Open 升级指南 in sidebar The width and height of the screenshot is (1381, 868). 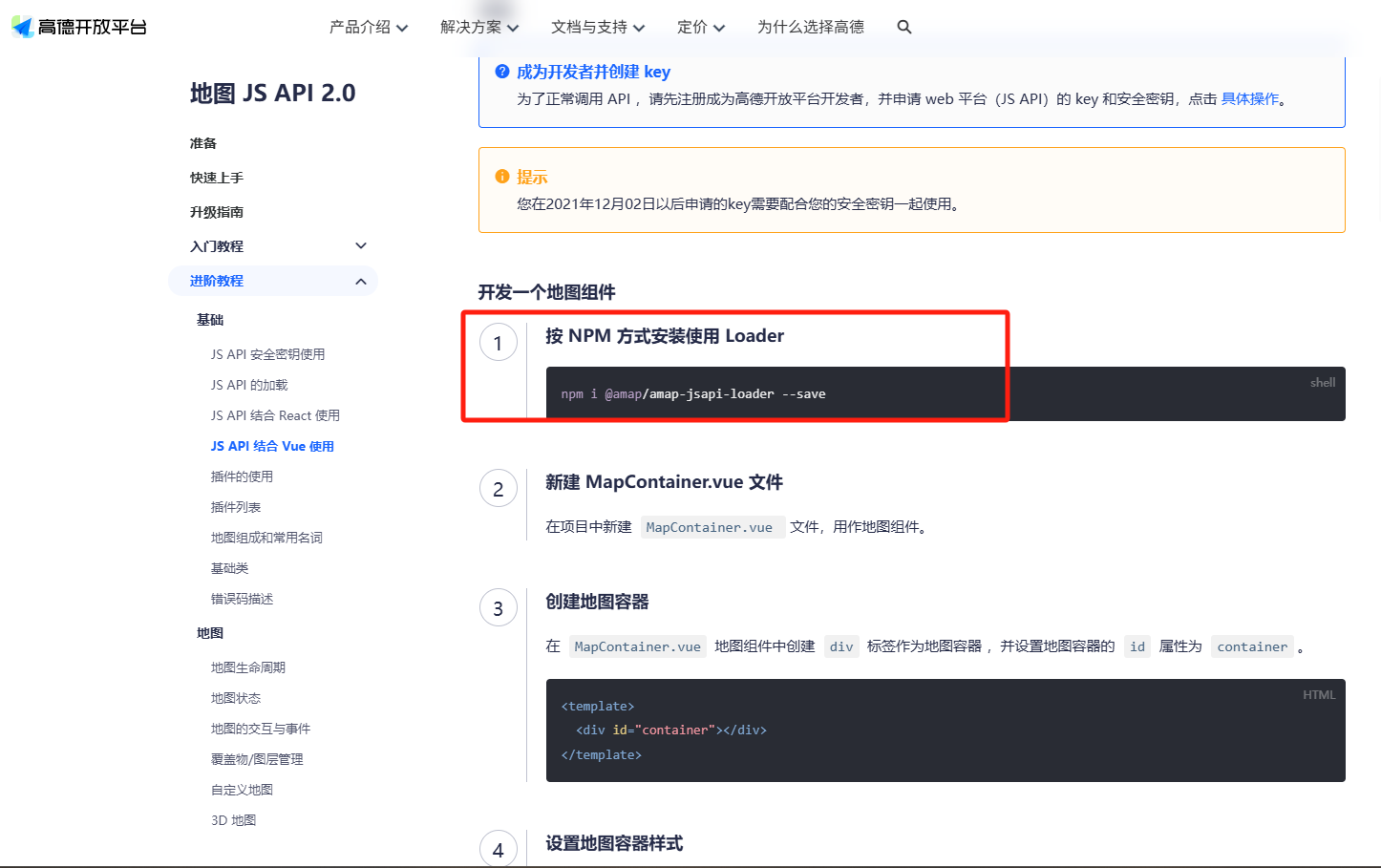pyautogui.click(x=217, y=212)
